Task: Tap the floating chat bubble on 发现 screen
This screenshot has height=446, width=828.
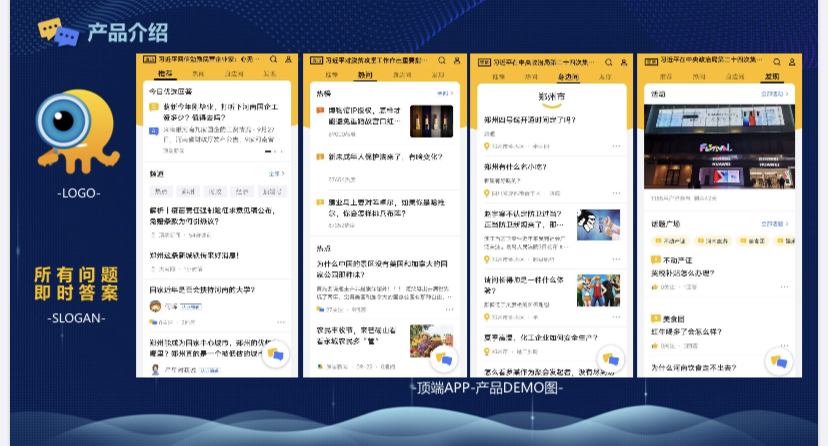Action: [778, 362]
